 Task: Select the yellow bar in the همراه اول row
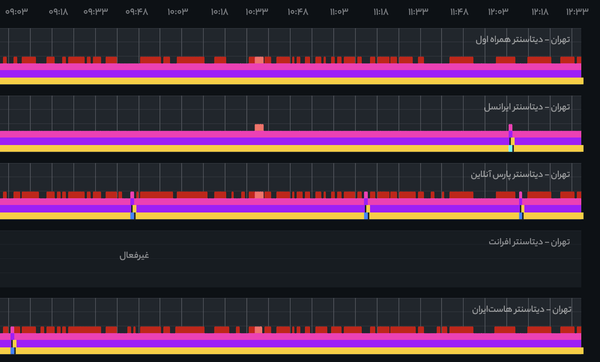pyautogui.click(x=292, y=81)
